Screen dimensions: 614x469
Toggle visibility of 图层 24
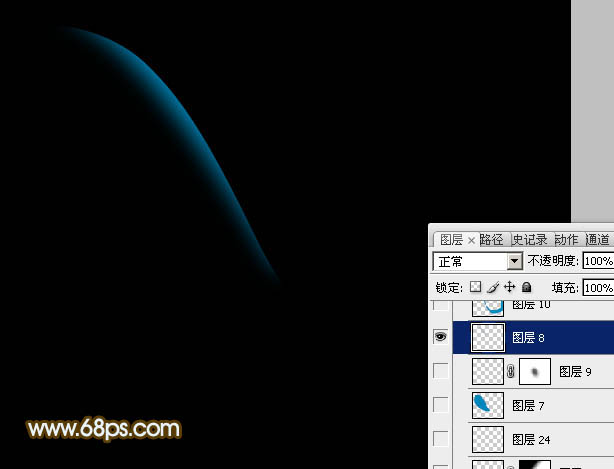pos(440,439)
